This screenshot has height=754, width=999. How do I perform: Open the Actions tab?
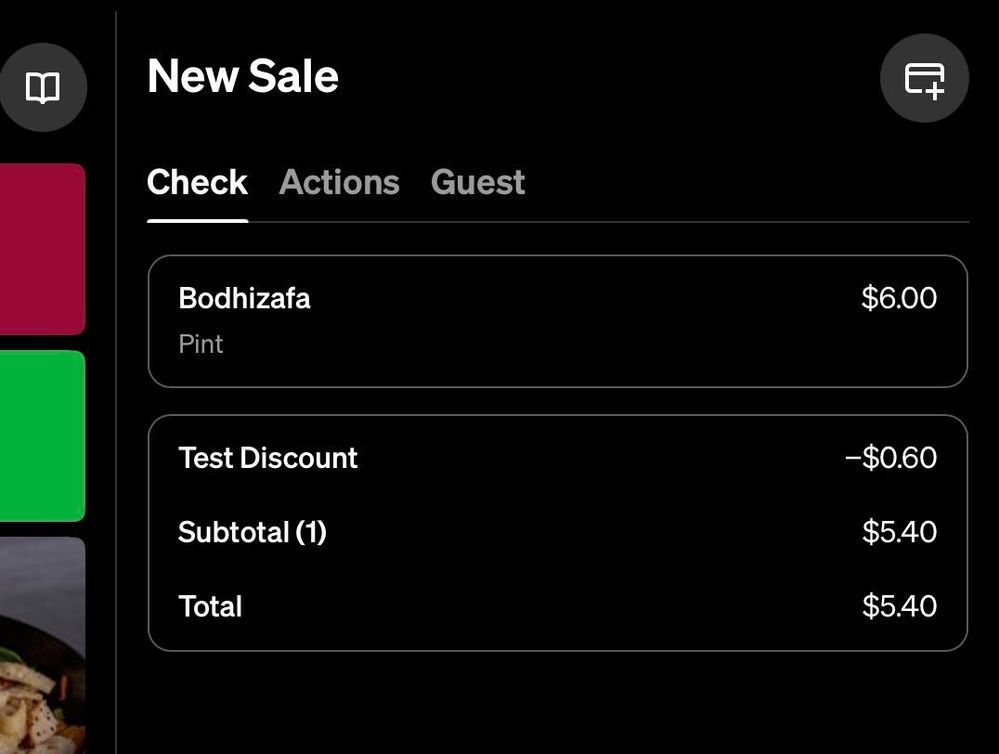[x=339, y=182]
